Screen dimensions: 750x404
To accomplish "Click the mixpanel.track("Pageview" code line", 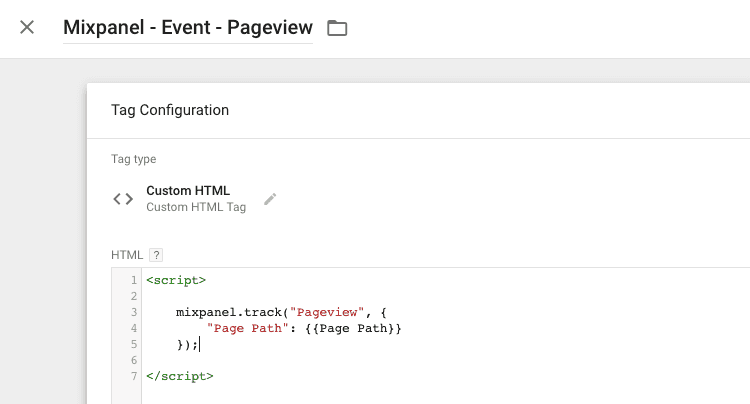I will (281, 312).
